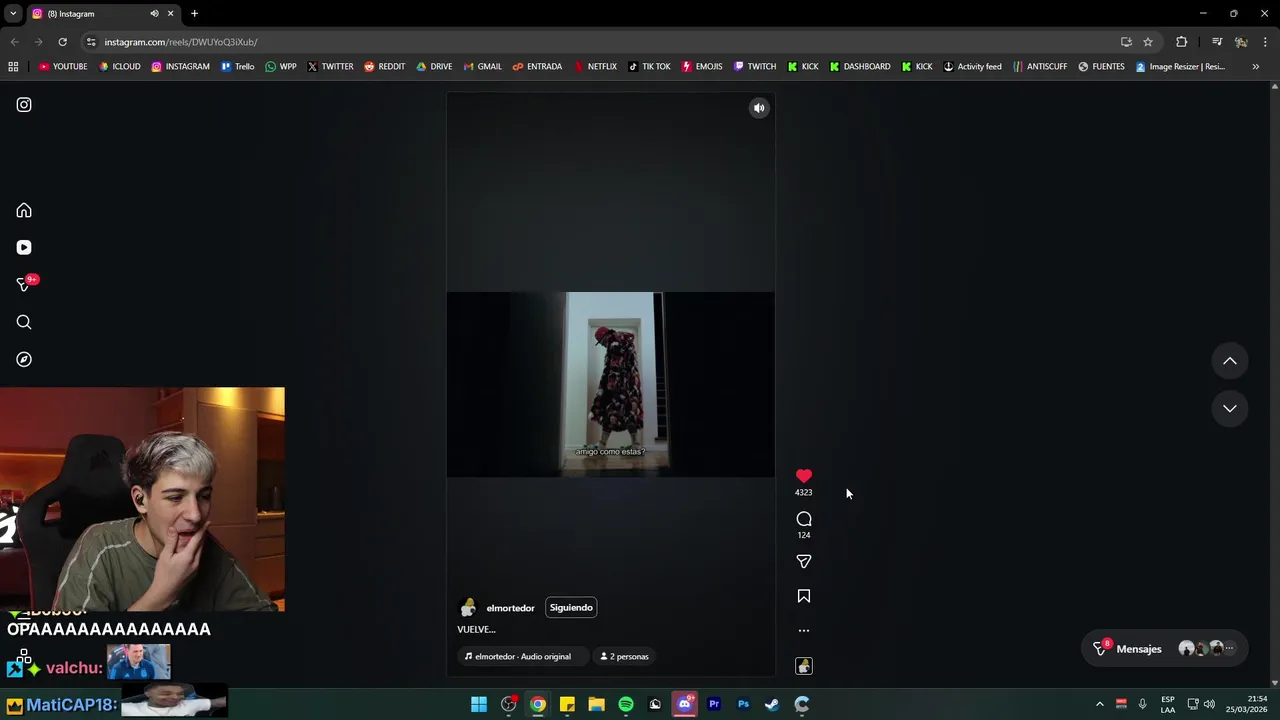Open the GMAIL bookmark

point(482,67)
